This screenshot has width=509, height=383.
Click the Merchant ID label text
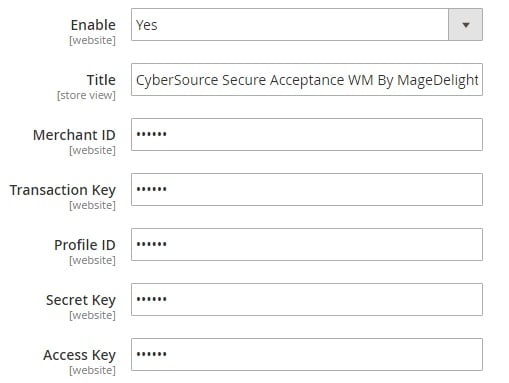(x=74, y=135)
